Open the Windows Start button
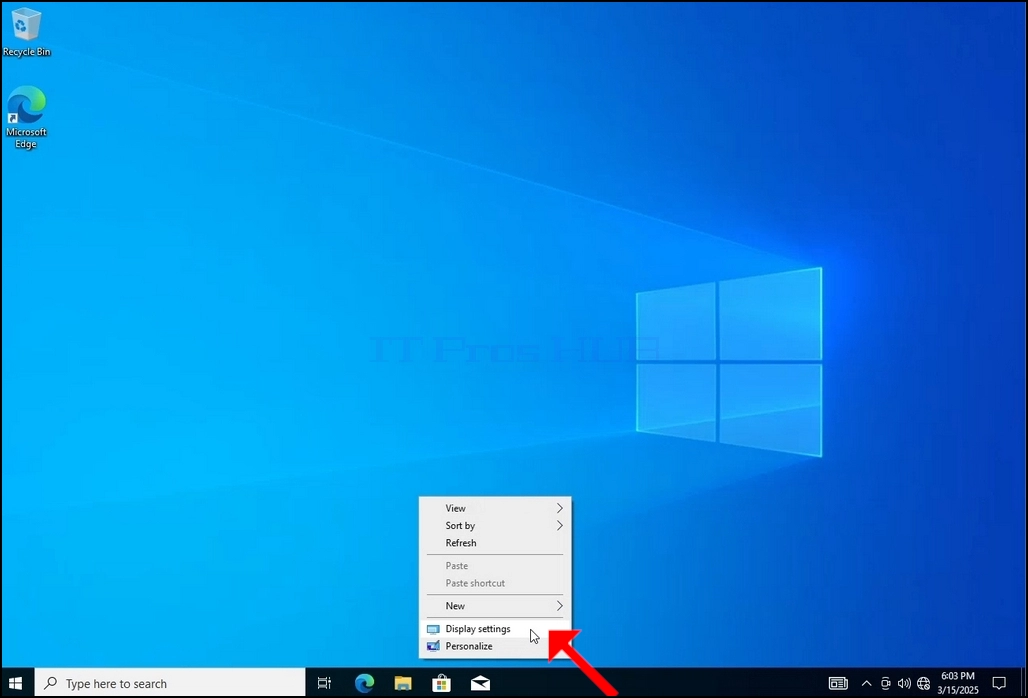1028x698 pixels. click(16, 684)
